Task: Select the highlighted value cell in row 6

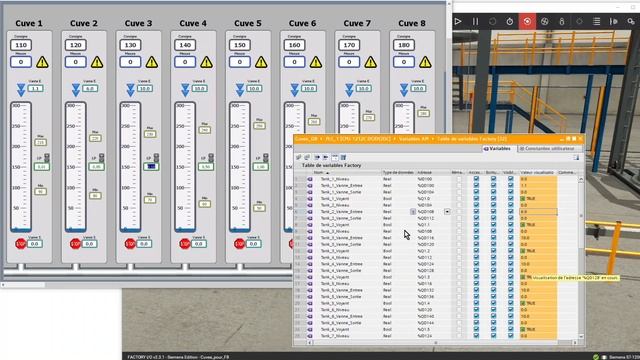Action: pos(538,212)
